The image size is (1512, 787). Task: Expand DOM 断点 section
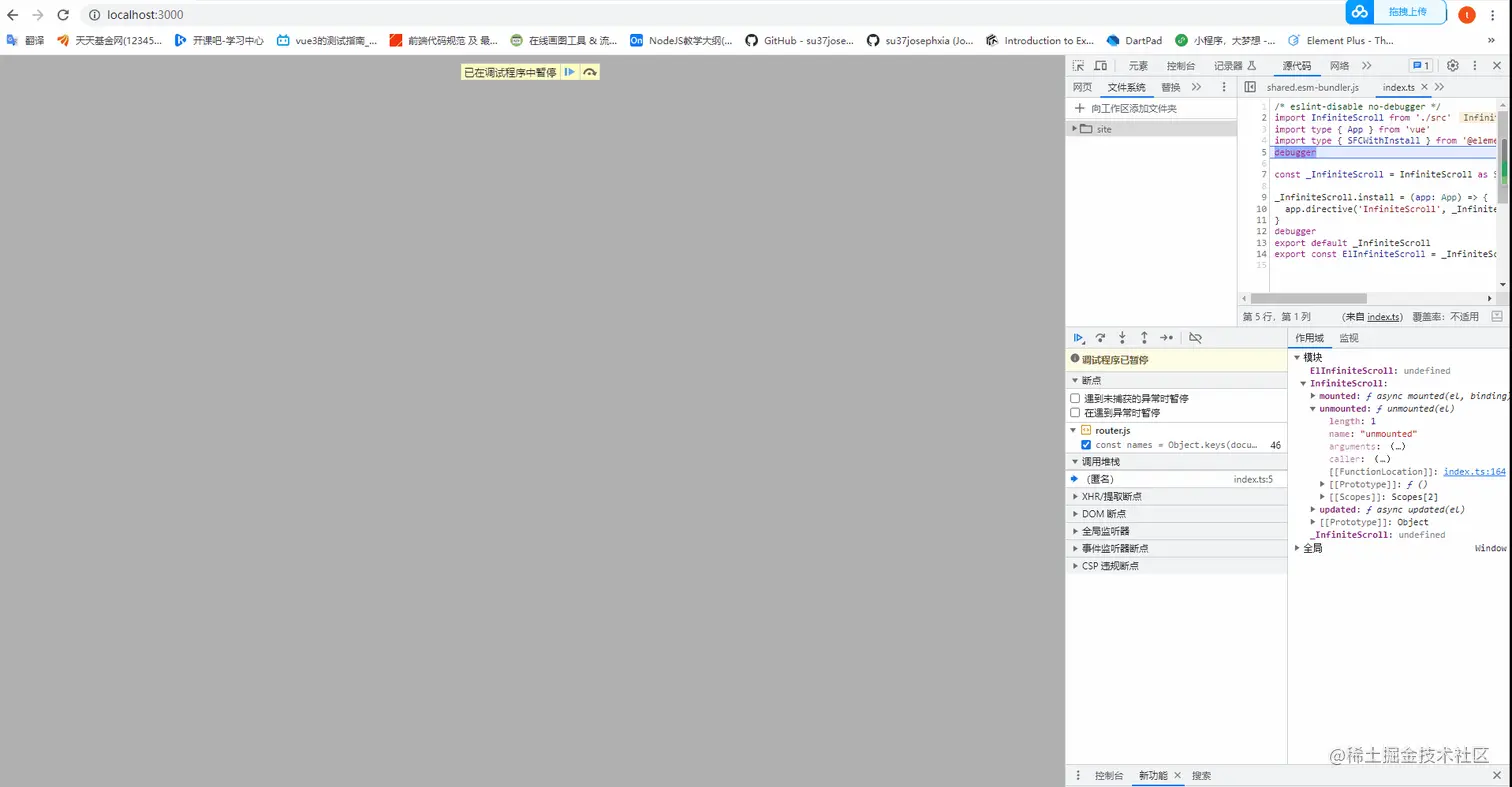1176,513
